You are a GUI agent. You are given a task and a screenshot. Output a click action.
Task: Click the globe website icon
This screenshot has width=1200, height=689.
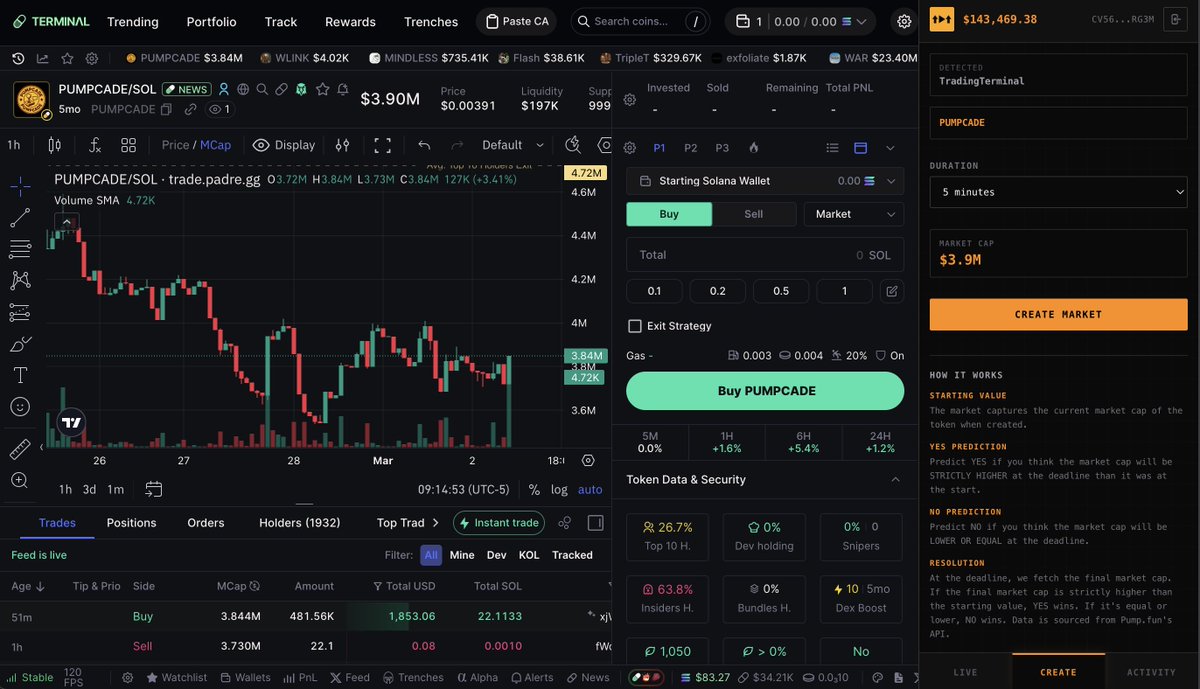(x=243, y=89)
